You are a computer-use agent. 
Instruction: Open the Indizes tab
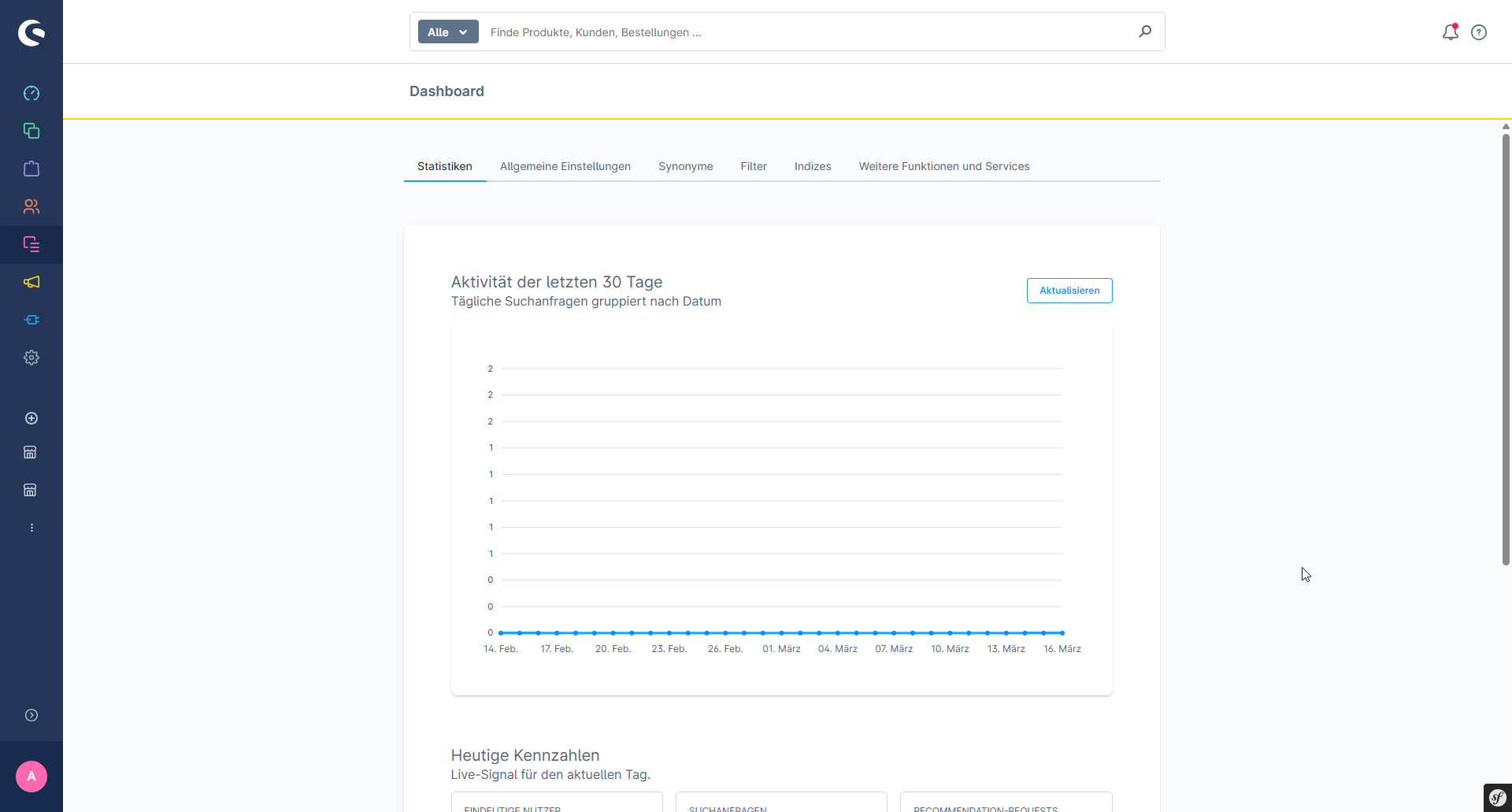[813, 166]
